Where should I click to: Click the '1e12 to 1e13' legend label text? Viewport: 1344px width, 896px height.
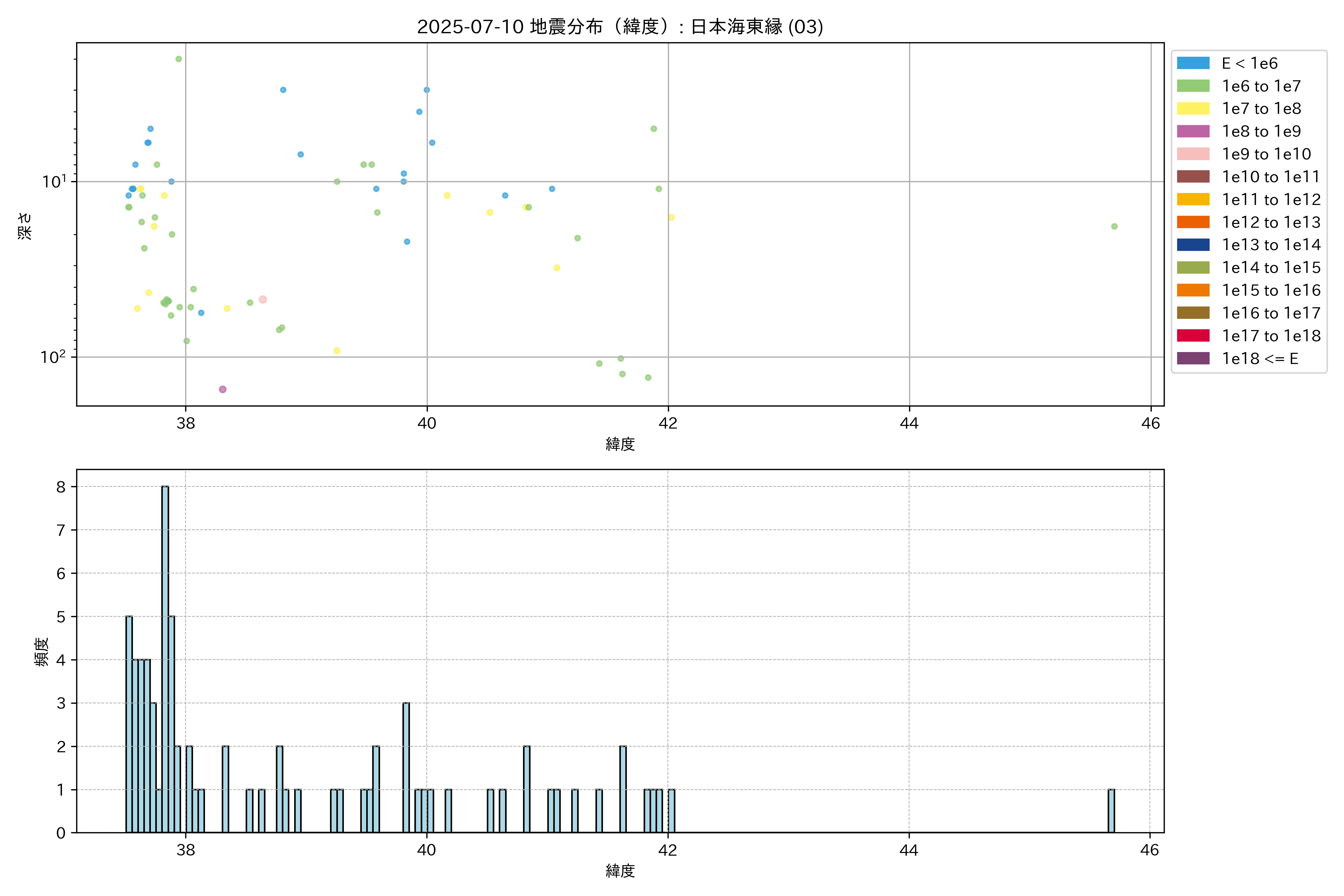(1271, 222)
